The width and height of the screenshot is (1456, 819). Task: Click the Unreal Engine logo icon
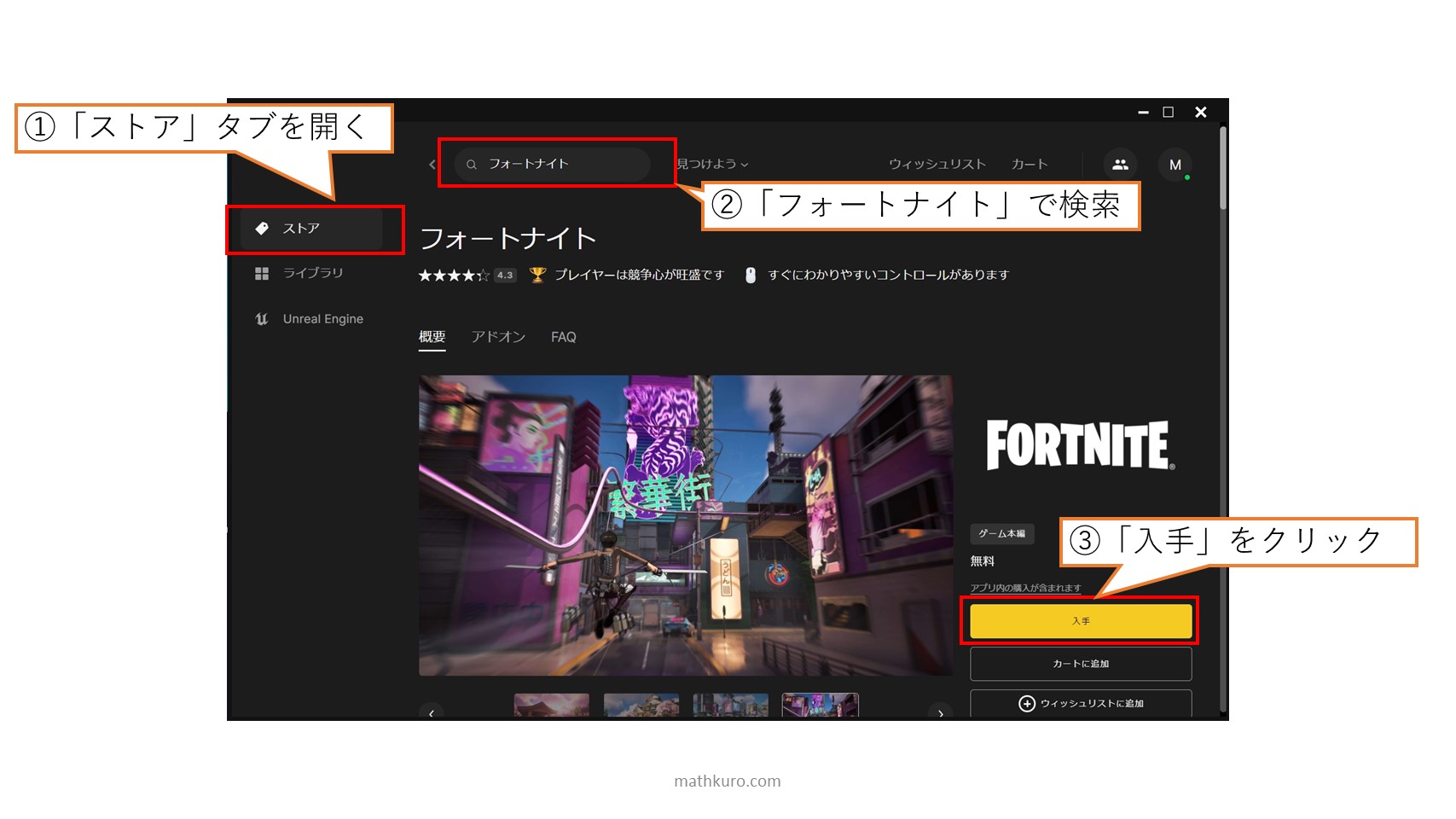(262, 319)
